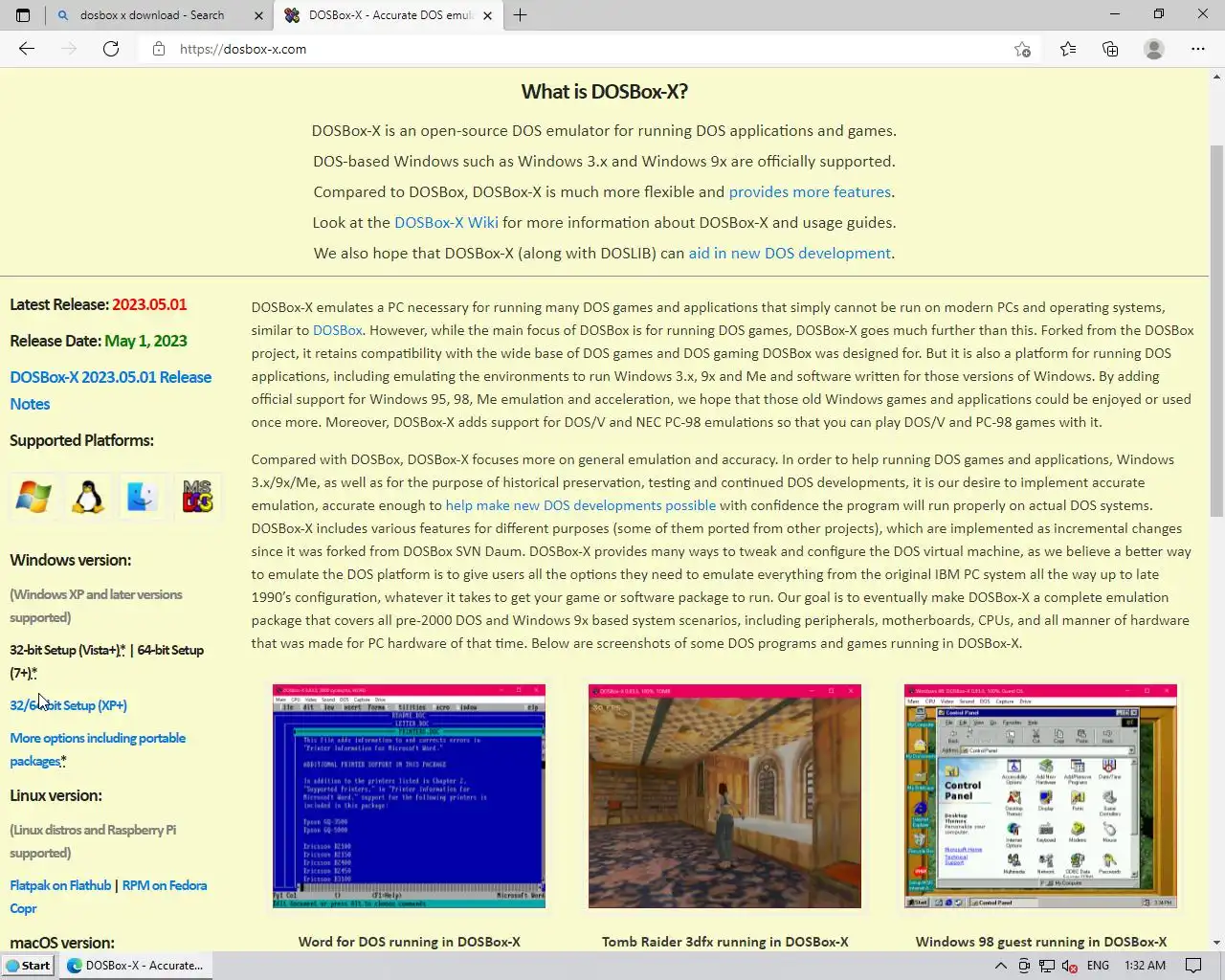Follow the 'provides more features' link
1225x980 pixels.
click(x=810, y=191)
